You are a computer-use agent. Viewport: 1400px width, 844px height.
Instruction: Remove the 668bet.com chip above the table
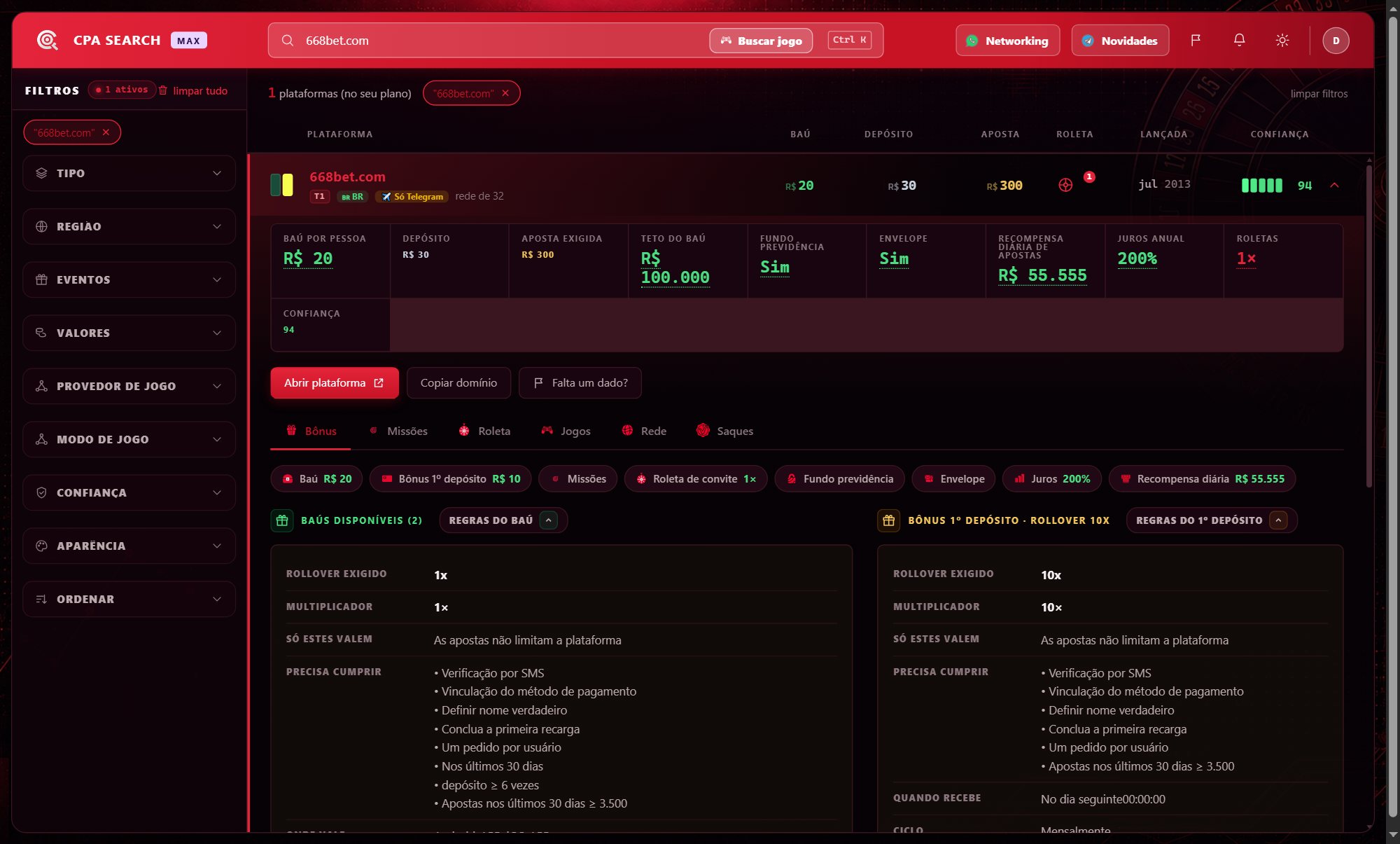[x=505, y=93]
